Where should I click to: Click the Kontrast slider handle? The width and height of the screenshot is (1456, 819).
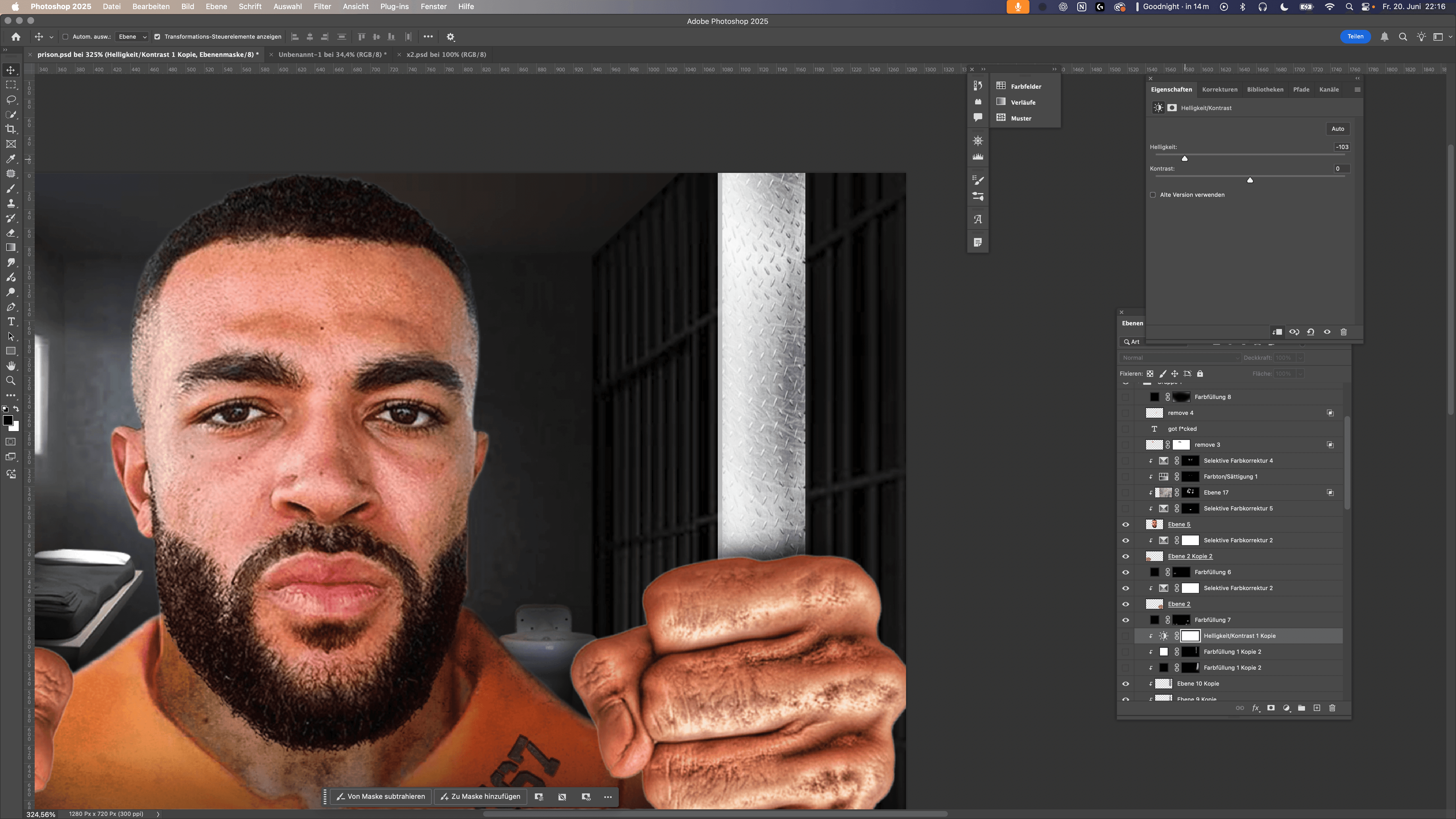[x=1250, y=180]
